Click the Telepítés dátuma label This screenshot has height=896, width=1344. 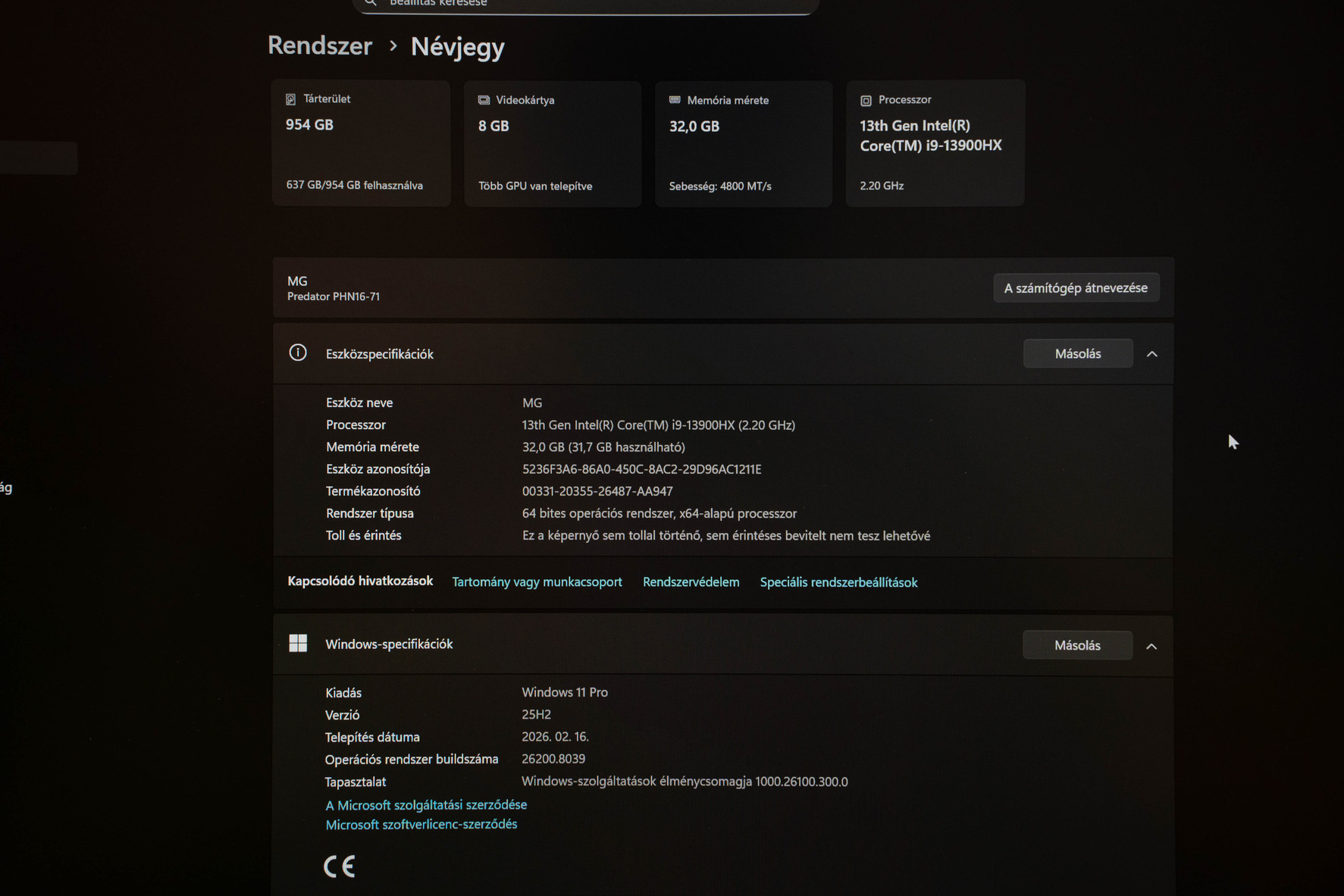pyautogui.click(x=372, y=737)
